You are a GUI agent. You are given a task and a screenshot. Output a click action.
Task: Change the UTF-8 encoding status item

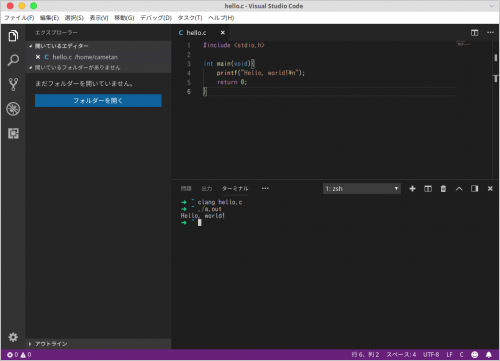(431, 355)
